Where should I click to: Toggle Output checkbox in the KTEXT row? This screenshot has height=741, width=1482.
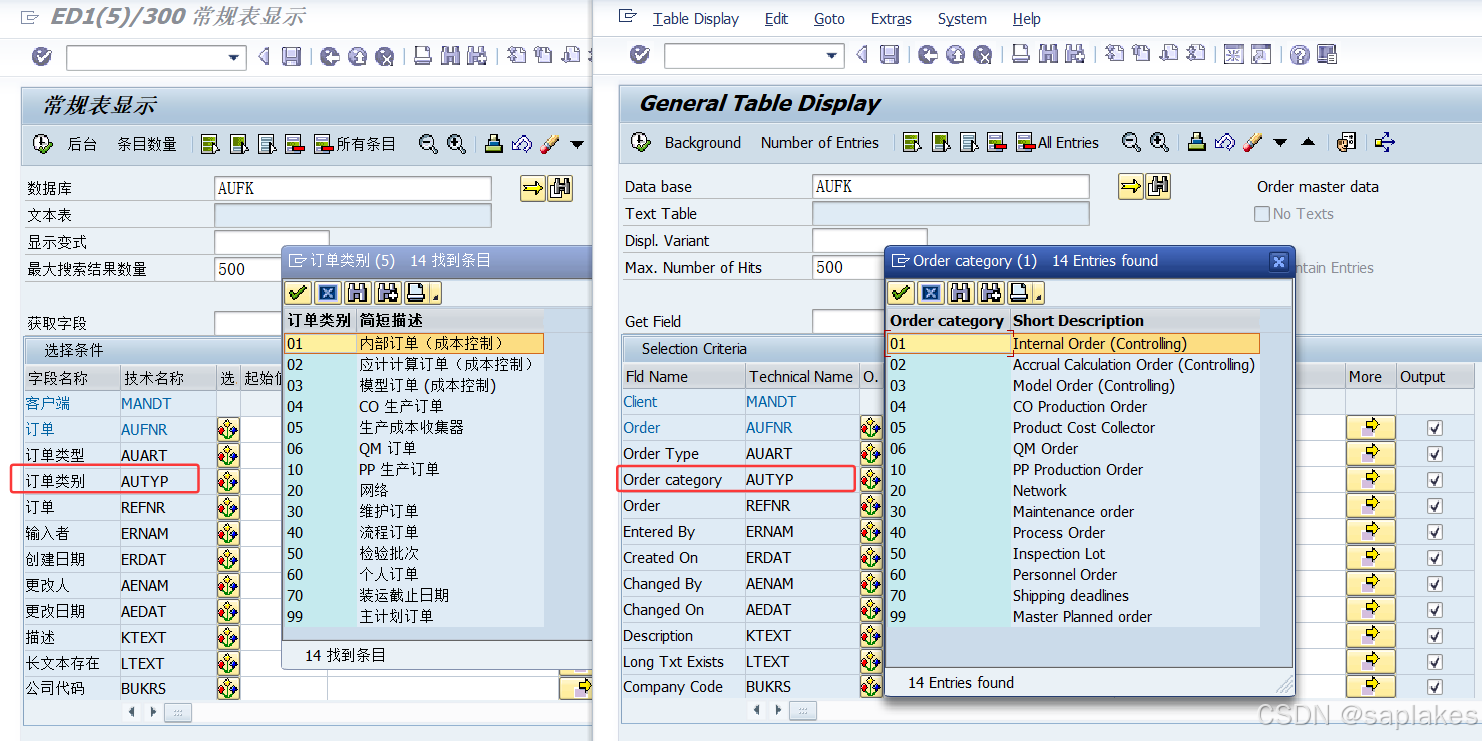tap(1435, 636)
